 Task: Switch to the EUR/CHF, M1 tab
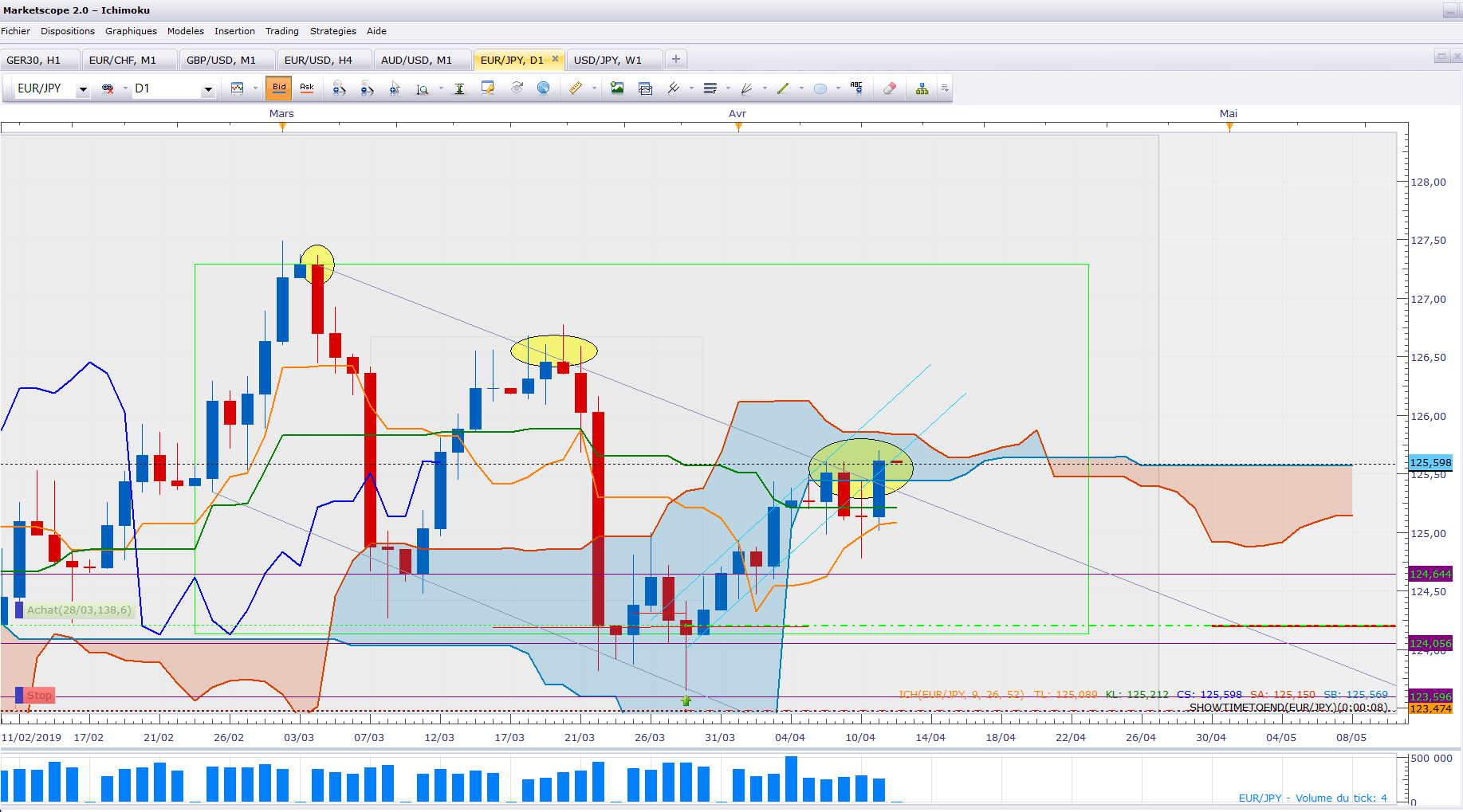click(x=128, y=60)
